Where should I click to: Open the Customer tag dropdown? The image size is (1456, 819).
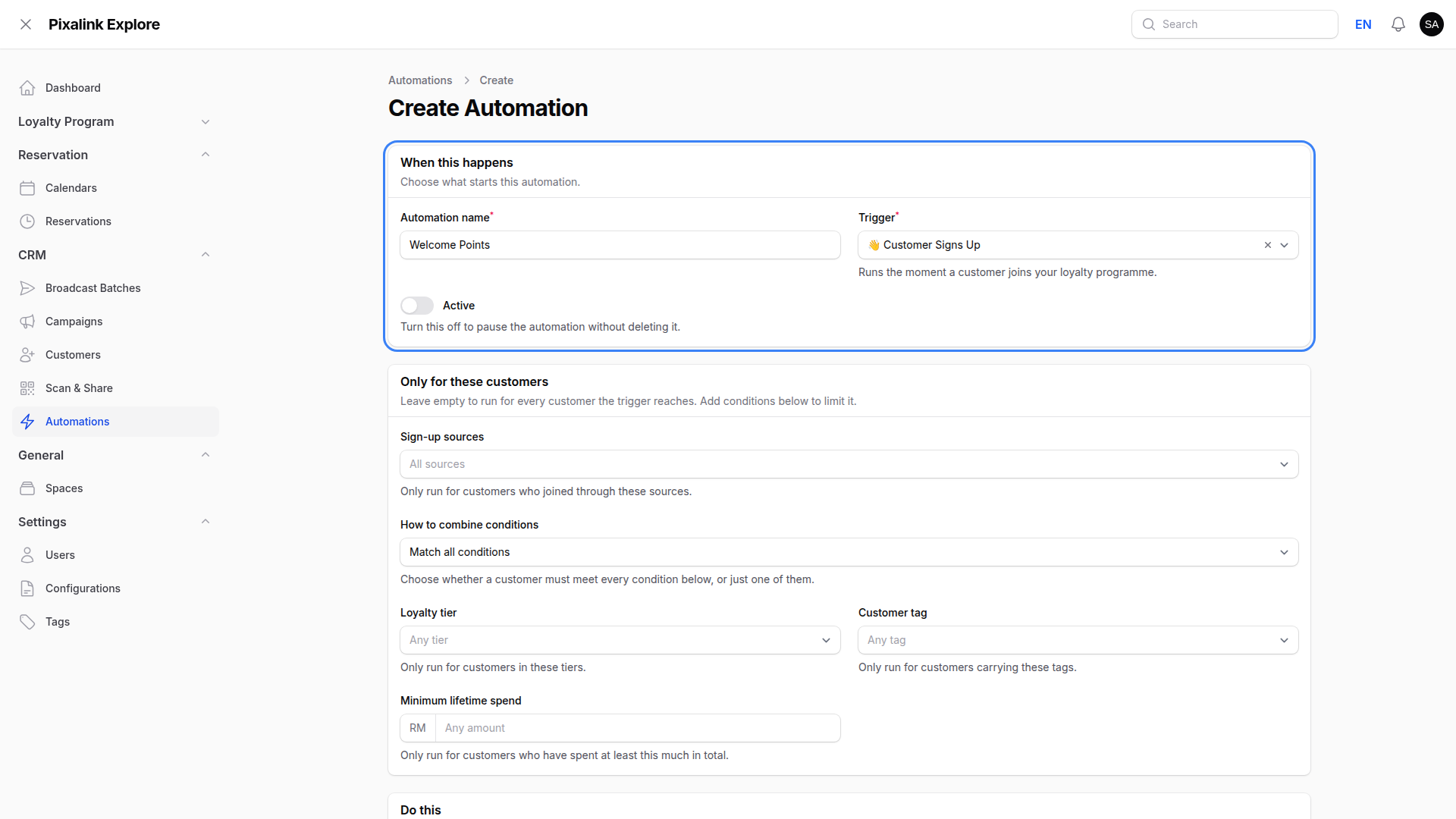[x=1078, y=640]
